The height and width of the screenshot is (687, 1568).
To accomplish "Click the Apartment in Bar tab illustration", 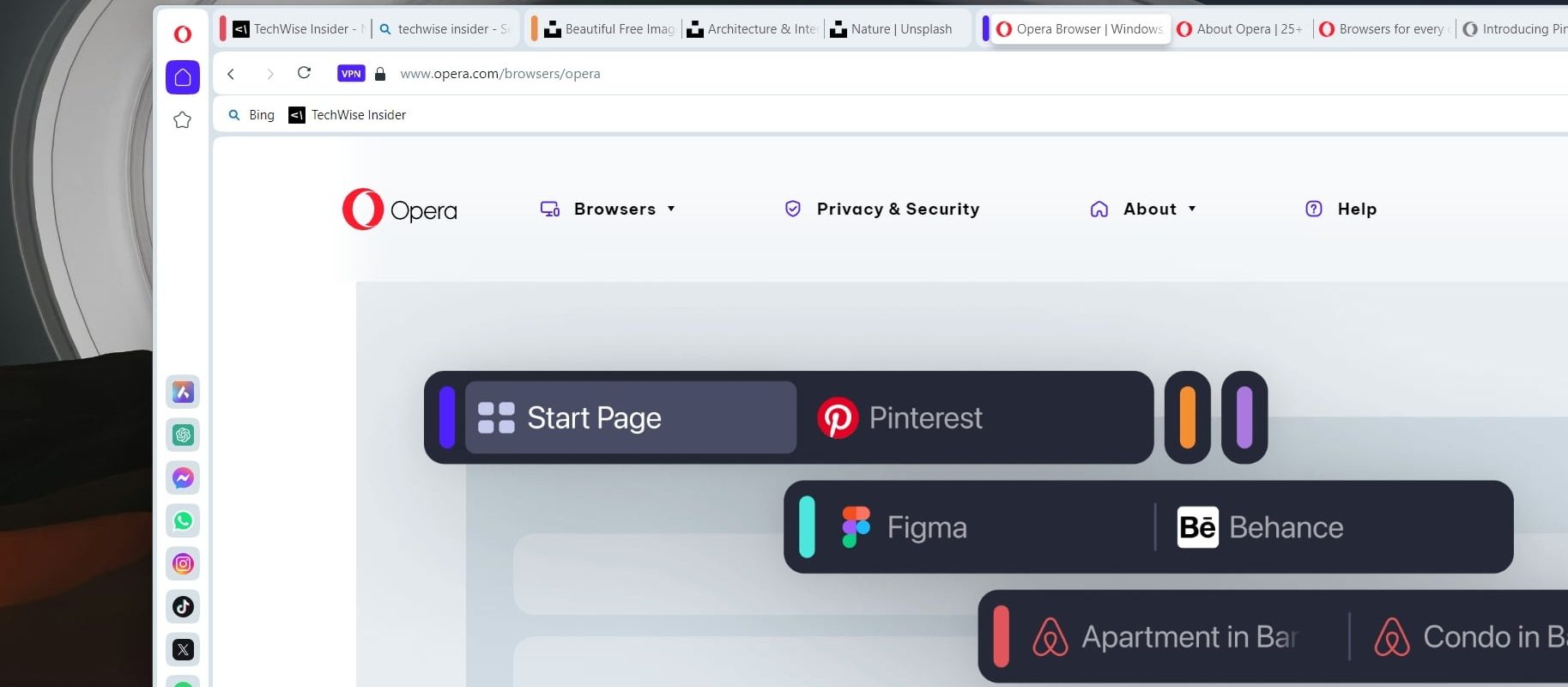I will [1165, 636].
